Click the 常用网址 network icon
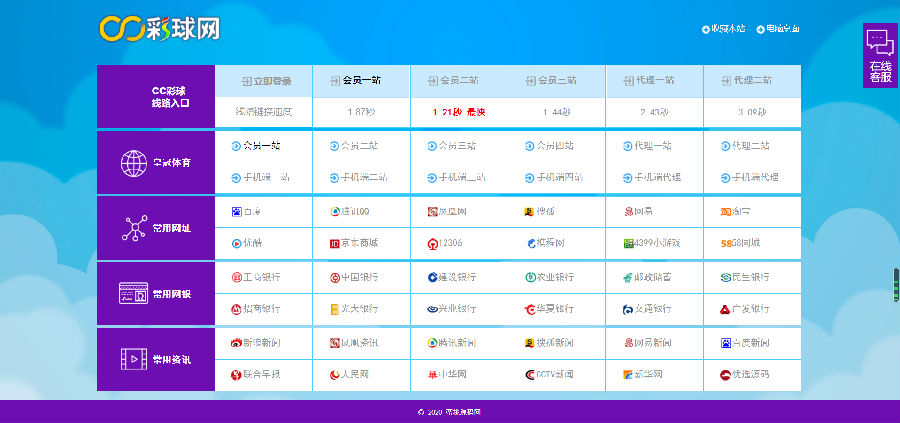900x423 pixels. point(133,228)
